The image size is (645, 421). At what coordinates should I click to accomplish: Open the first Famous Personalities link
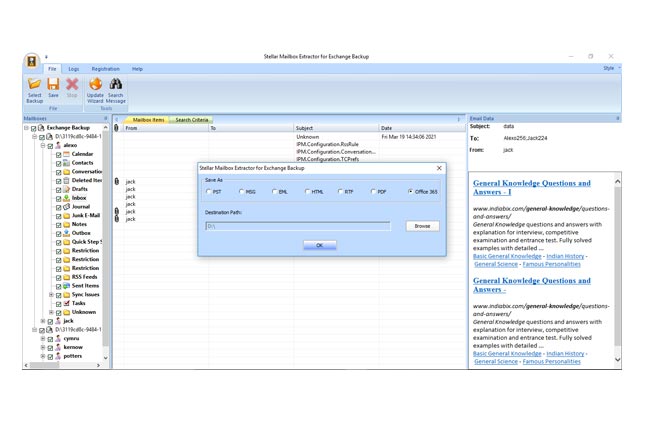(551, 264)
